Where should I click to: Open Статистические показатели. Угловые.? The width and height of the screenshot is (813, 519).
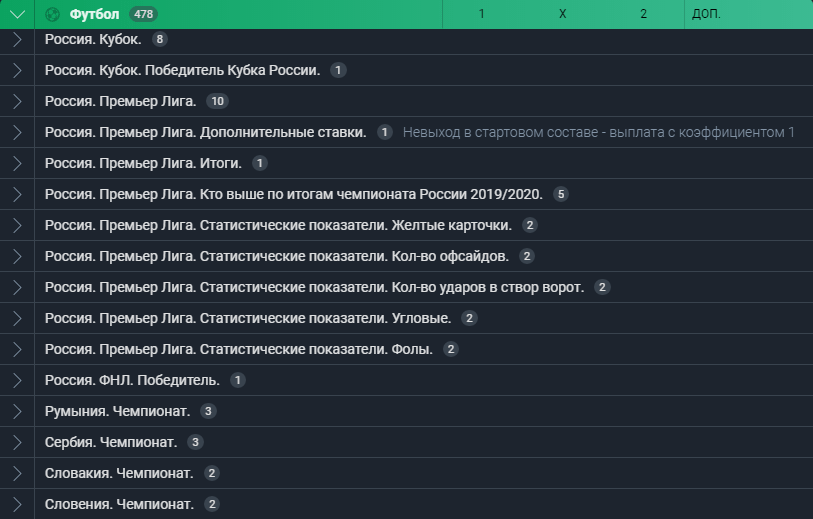(248, 318)
